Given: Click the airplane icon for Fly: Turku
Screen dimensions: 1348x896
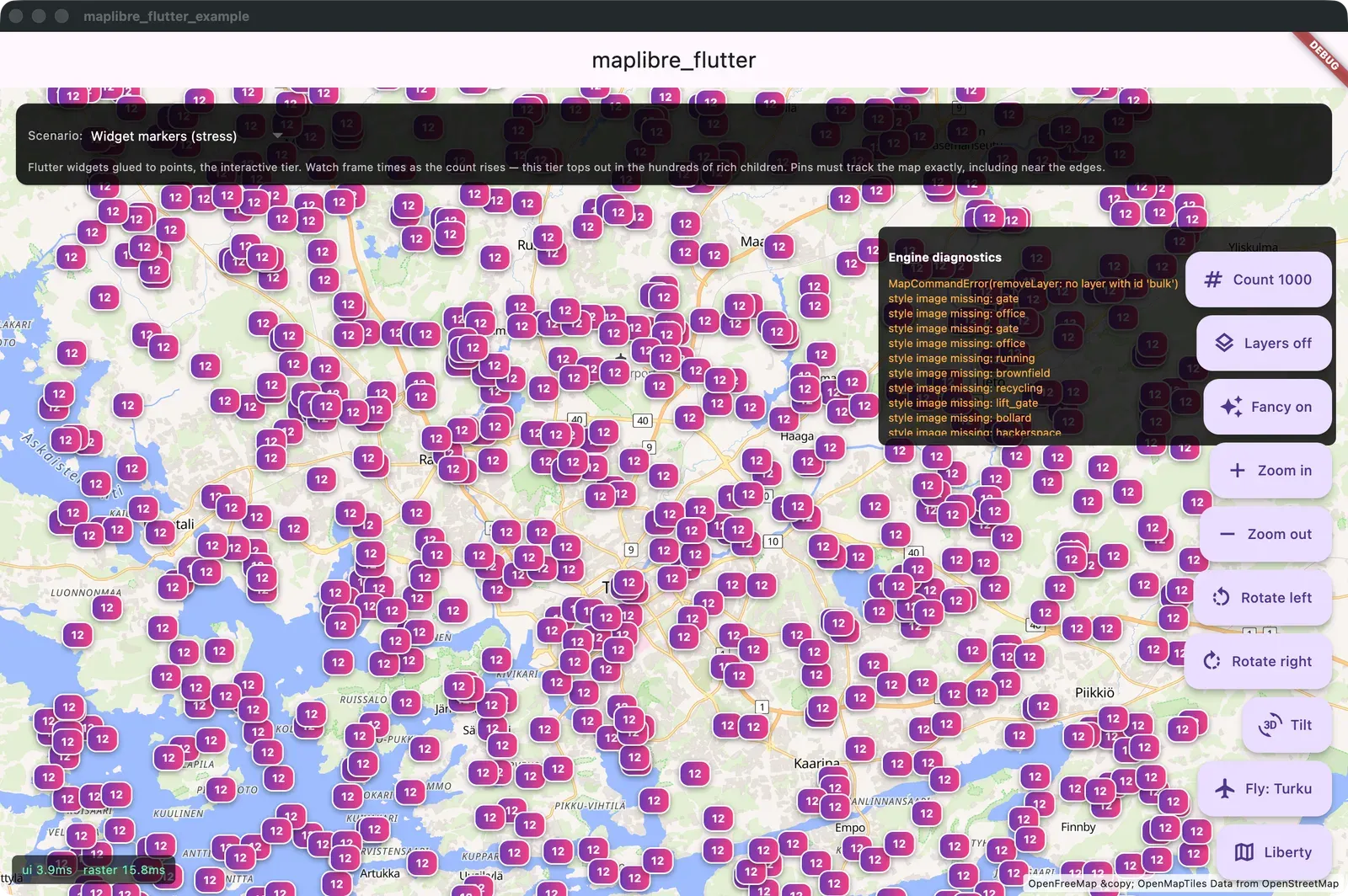Looking at the screenshot, I should (x=1225, y=788).
